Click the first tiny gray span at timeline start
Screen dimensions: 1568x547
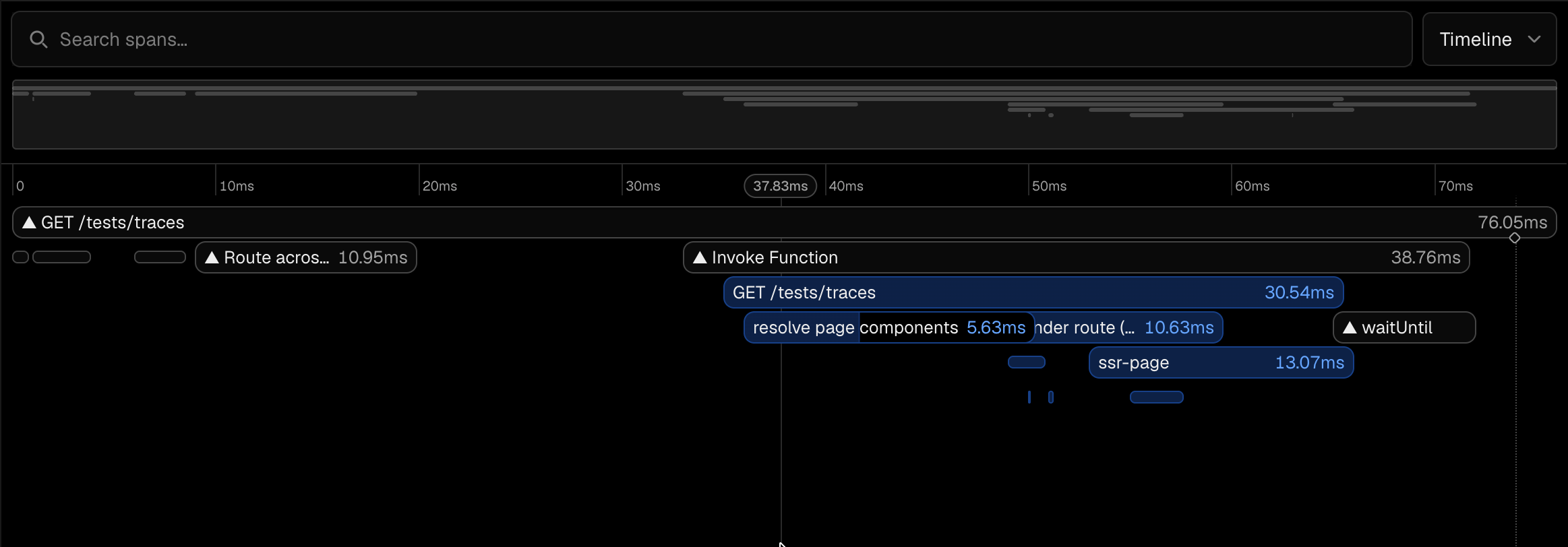(21, 257)
